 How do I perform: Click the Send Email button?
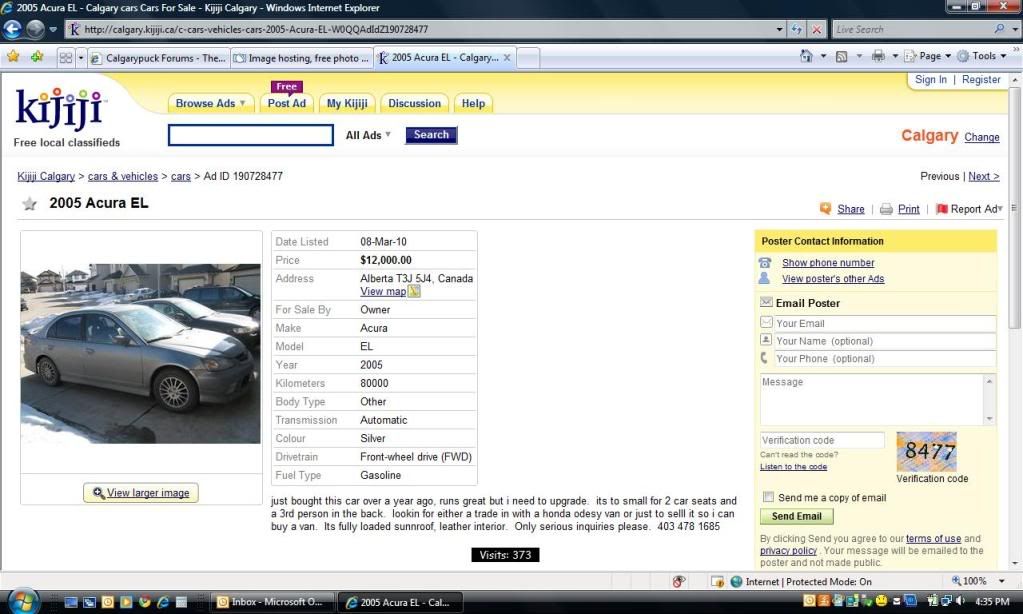796,516
